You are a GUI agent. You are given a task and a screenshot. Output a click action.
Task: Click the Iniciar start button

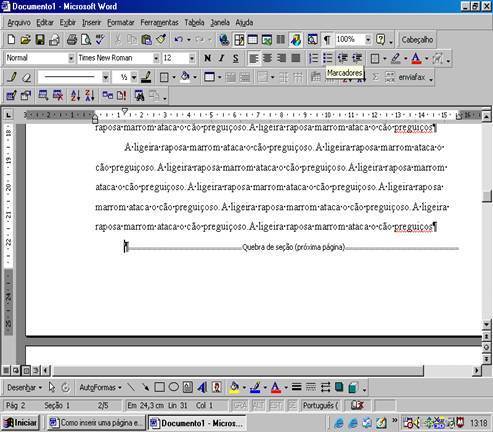click(x=21, y=423)
